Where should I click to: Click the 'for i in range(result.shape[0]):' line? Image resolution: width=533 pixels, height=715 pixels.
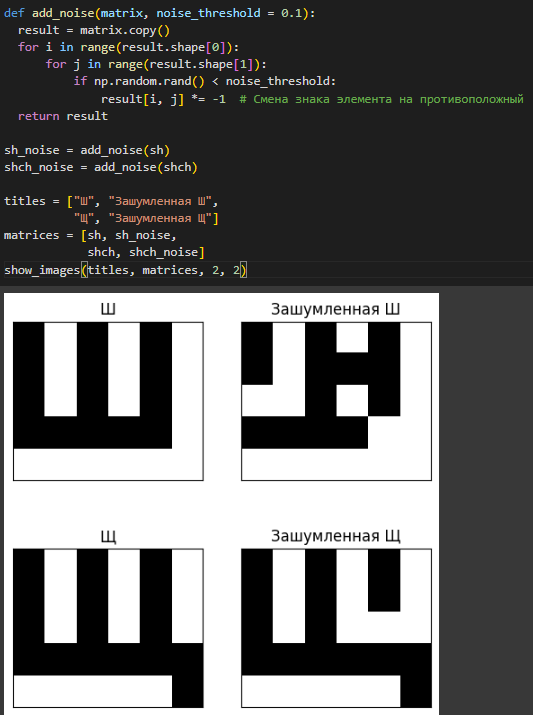pos(128,47)
